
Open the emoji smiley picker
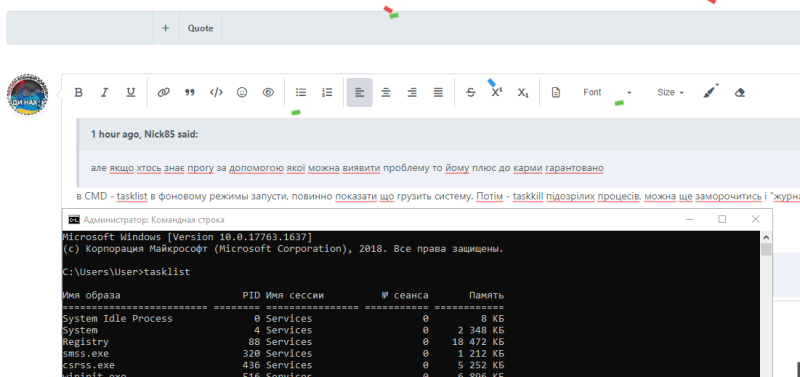coord(242,92)
